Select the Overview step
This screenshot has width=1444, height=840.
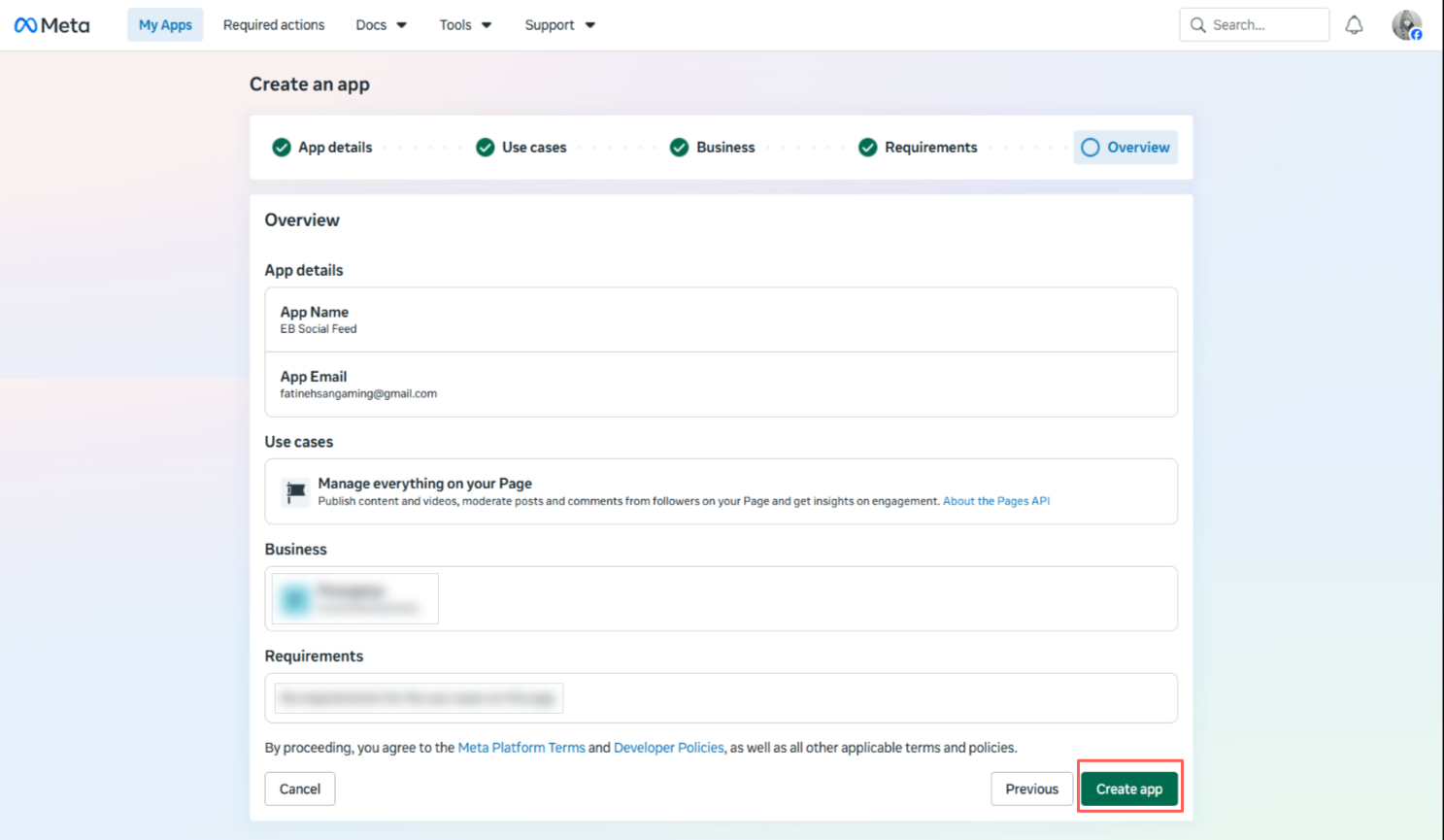pos(1125,148)
